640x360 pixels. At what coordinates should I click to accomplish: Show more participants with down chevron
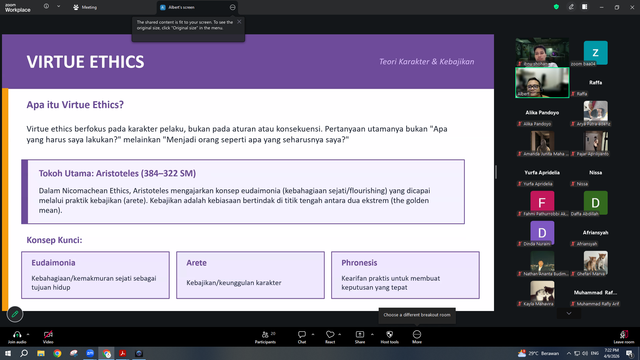[569, 313]
